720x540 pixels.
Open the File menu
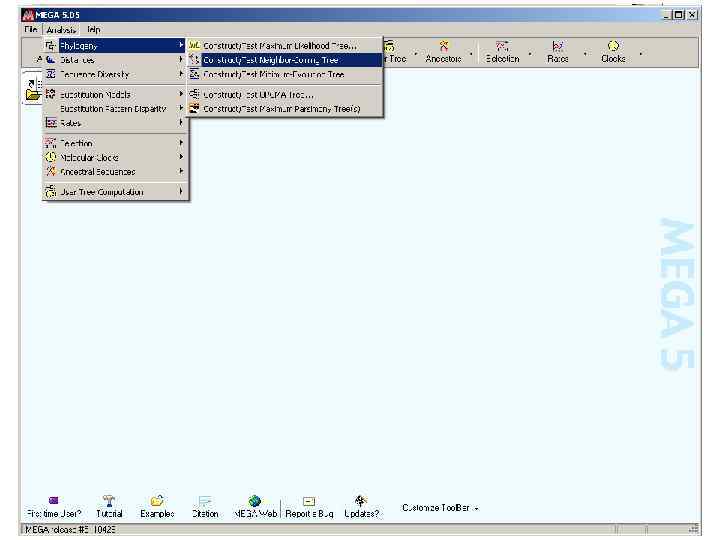click(31, 30)
